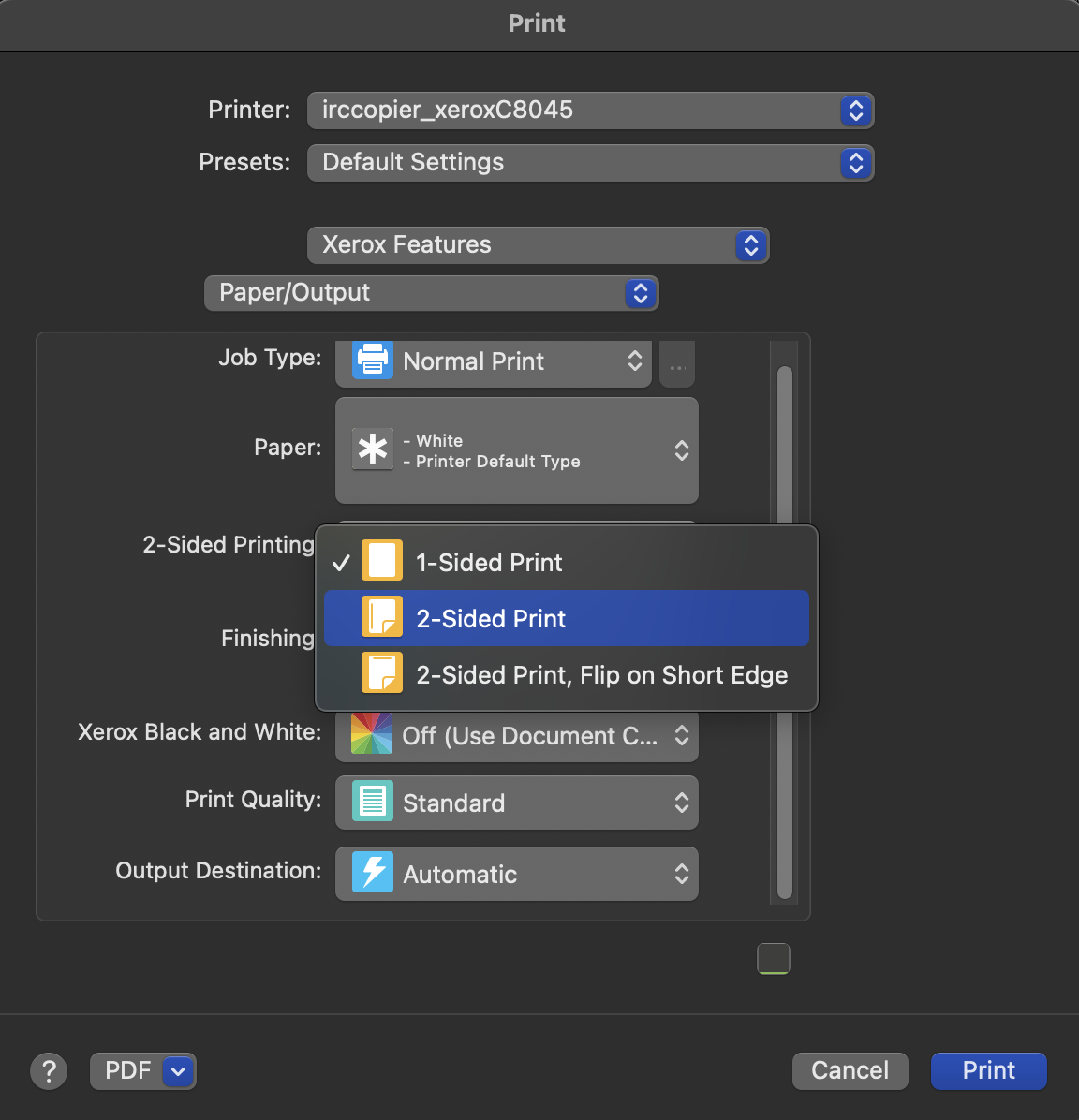Choose 2-Sided Print, Flip on Short Edge
Screen dimensions: 1079x1120
[x=601, y=674]
